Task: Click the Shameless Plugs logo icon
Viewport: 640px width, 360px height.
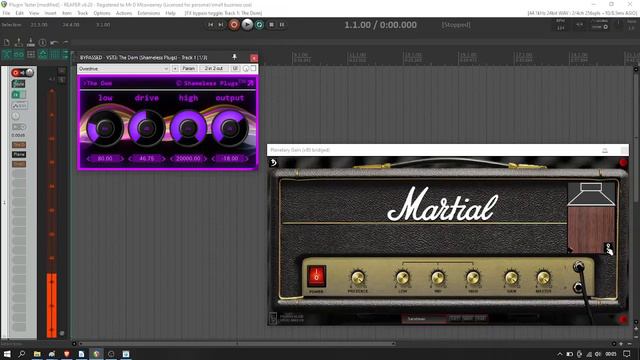Action: click(x=251, y=83)
